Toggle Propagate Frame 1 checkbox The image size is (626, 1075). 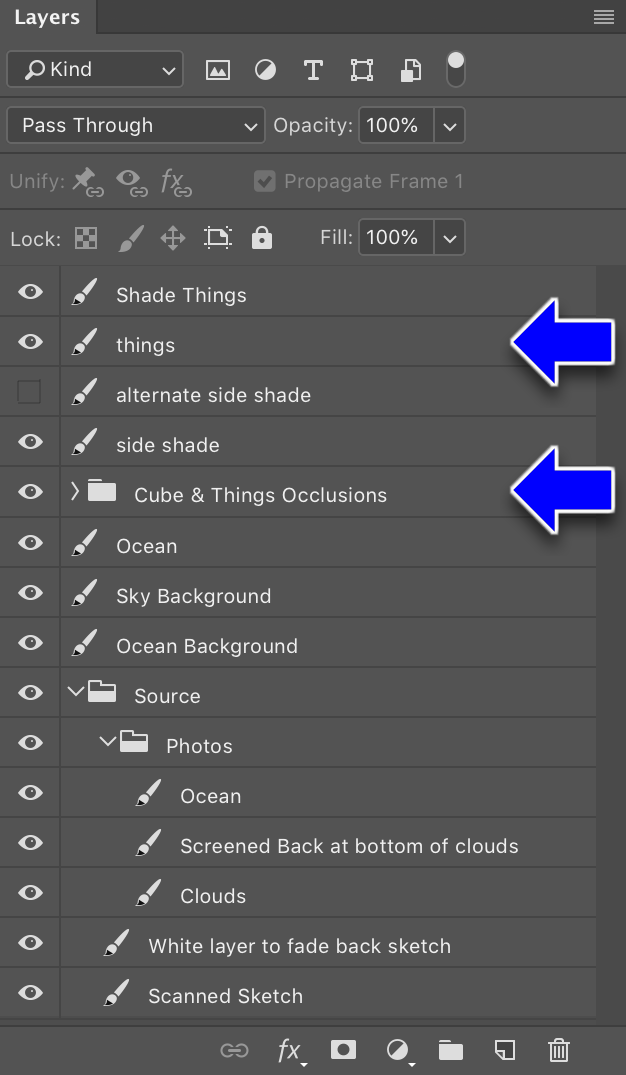265,182
